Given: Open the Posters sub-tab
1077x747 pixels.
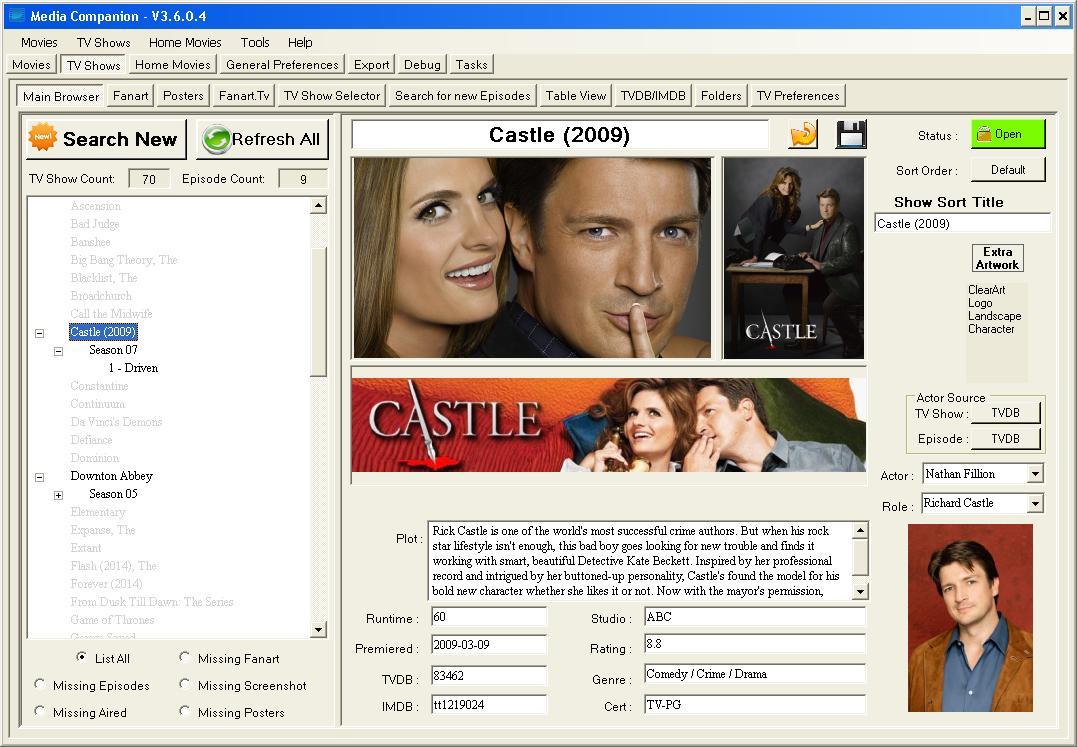Looking at the screenshot, I should 183,95.
